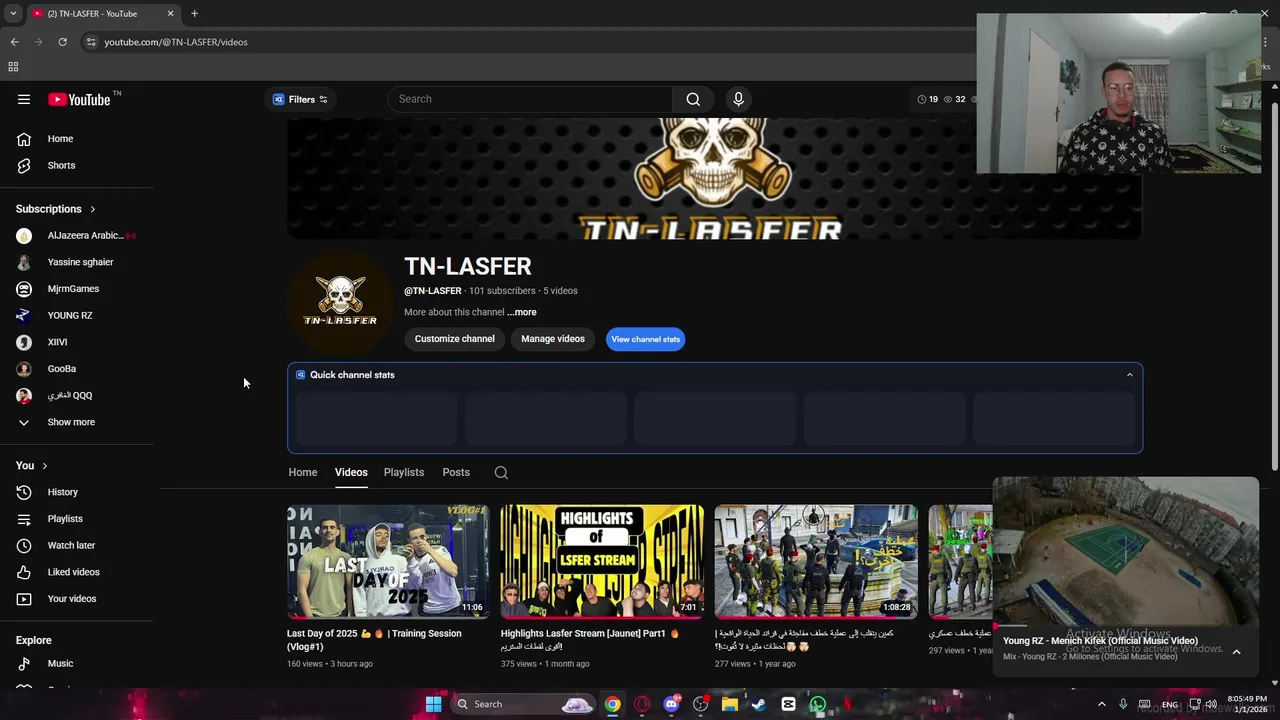Open the 1:08:28 long video thumbnail

click(x=816, y=561)
